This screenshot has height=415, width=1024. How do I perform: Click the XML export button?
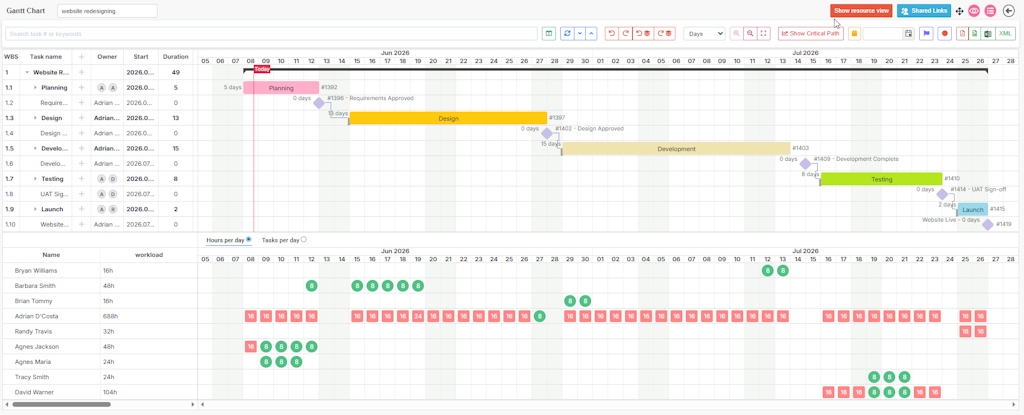1005,33
